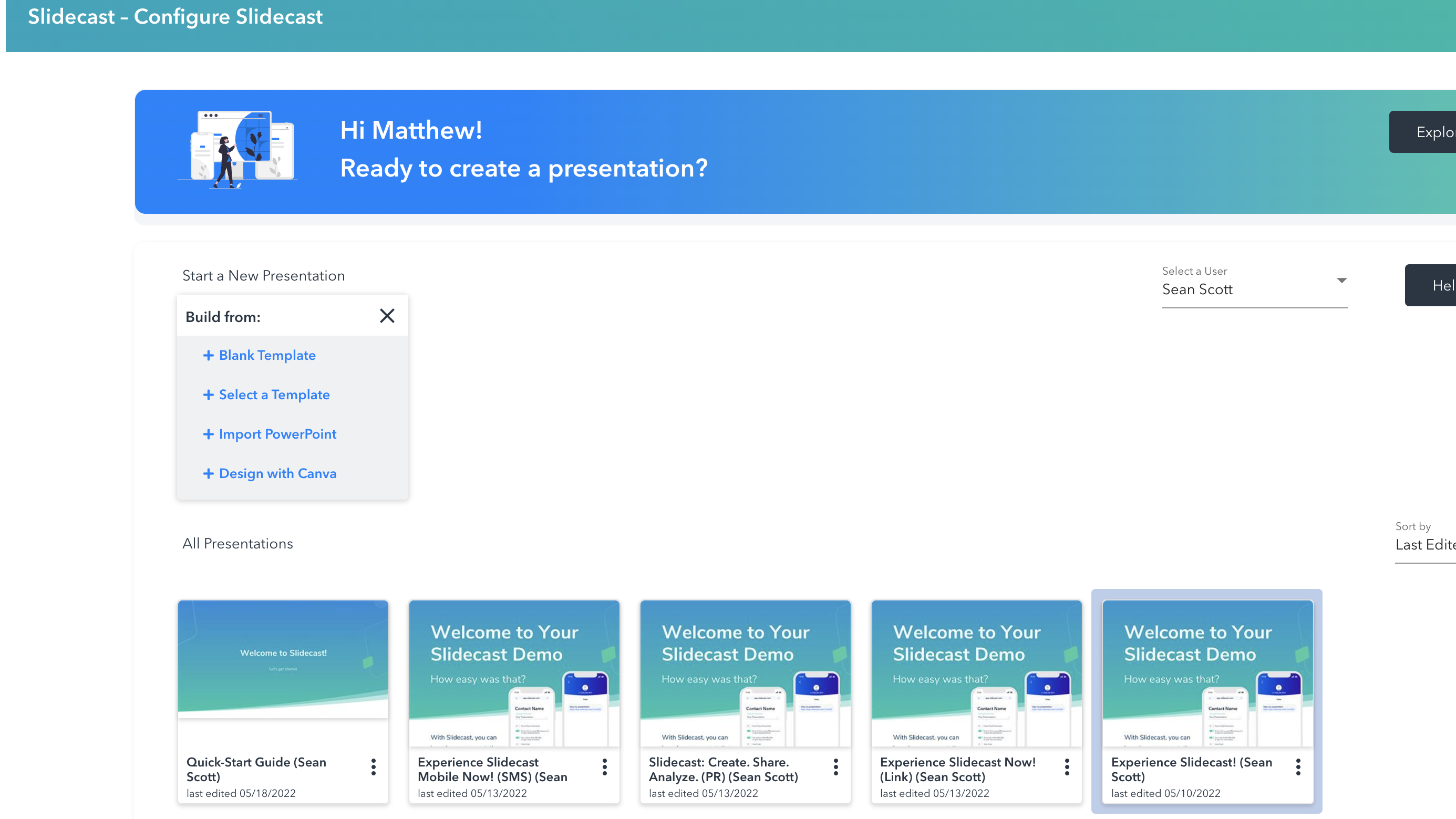The width and height of the screenshot is (1456, 819).
Task: Click title Slidecast: Create. Share. Analyze. (PR)
Action: click(x=724, y=769)
